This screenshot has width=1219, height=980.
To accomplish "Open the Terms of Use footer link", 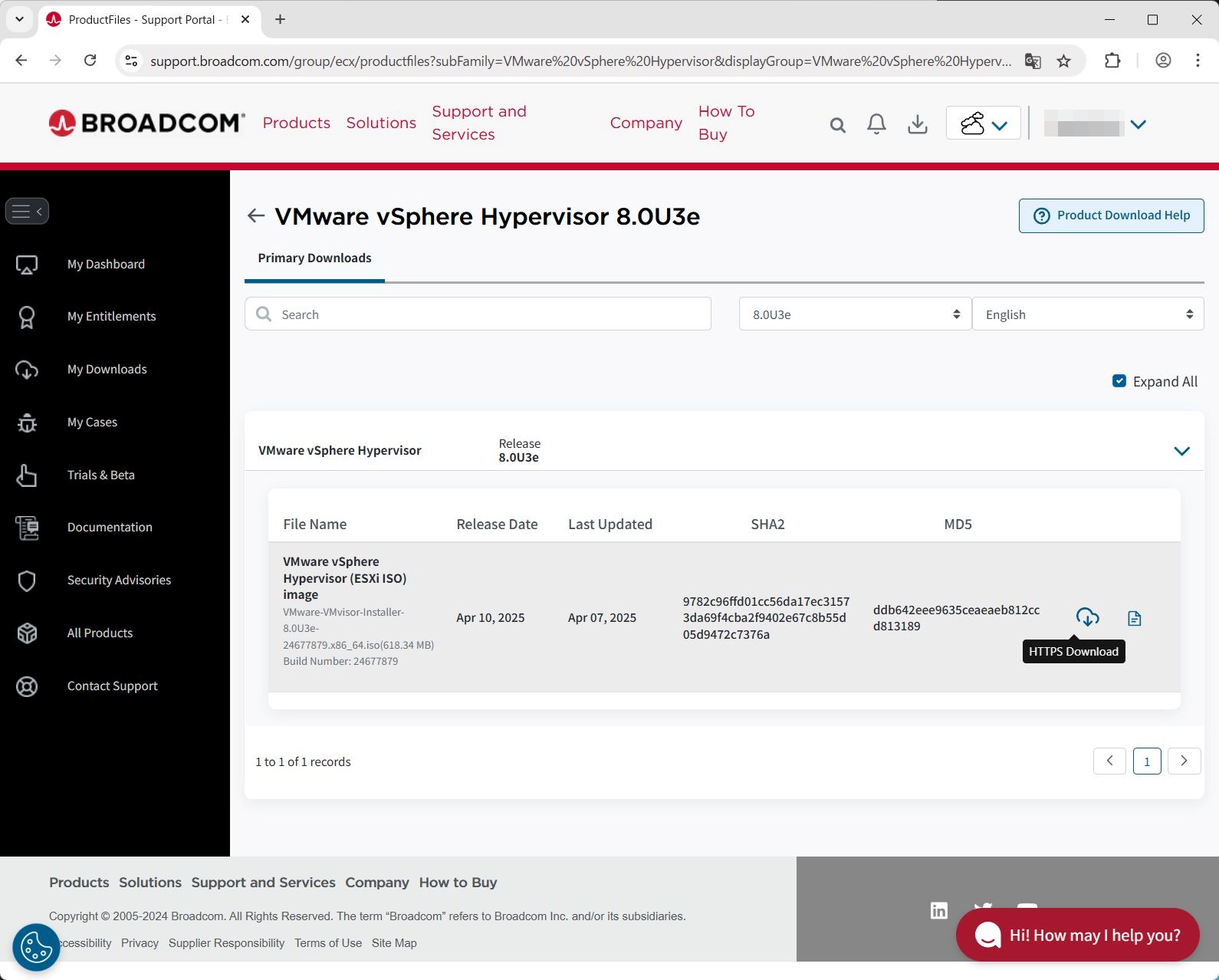I will (328, 943).
